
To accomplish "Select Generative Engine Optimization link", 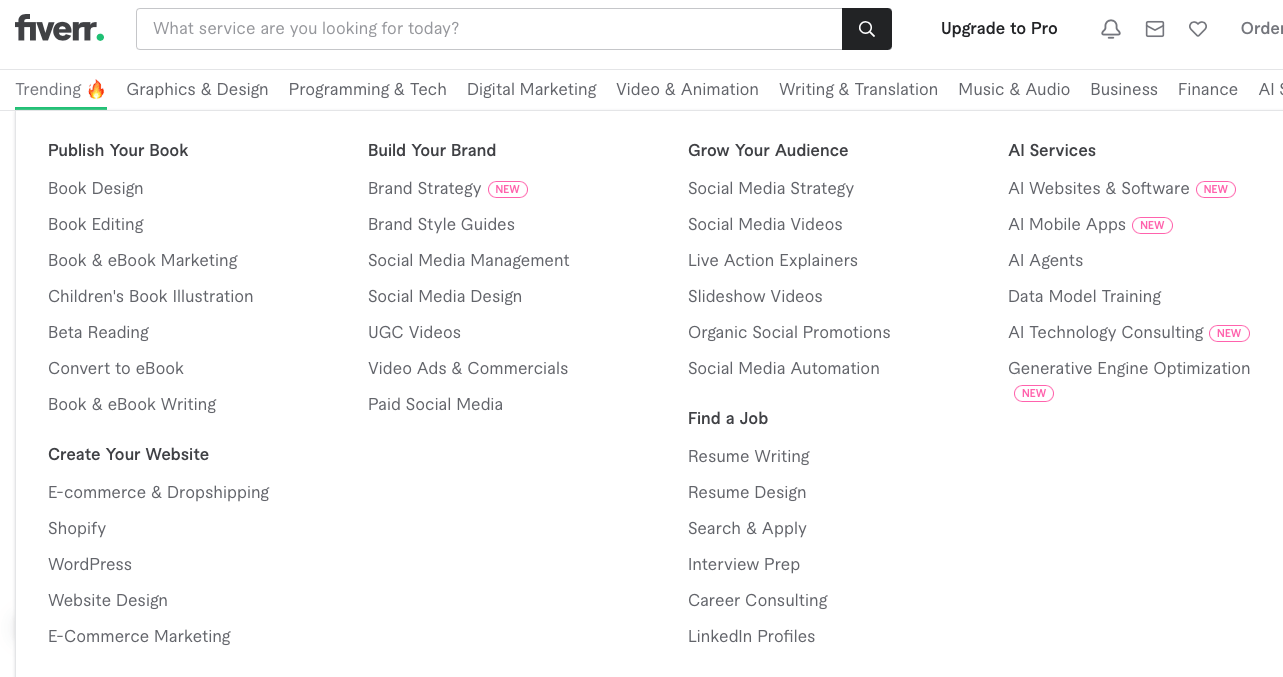I will tap(1128, 368).
